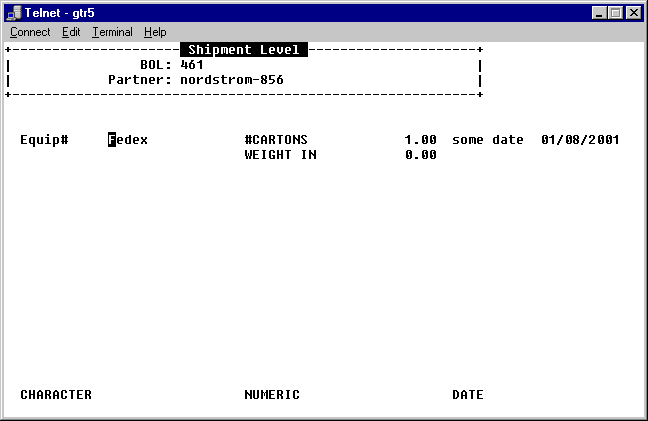The image size is (648, 421).
Task: Click the #CARTONS value 1.00
Action: pos(421,140)
